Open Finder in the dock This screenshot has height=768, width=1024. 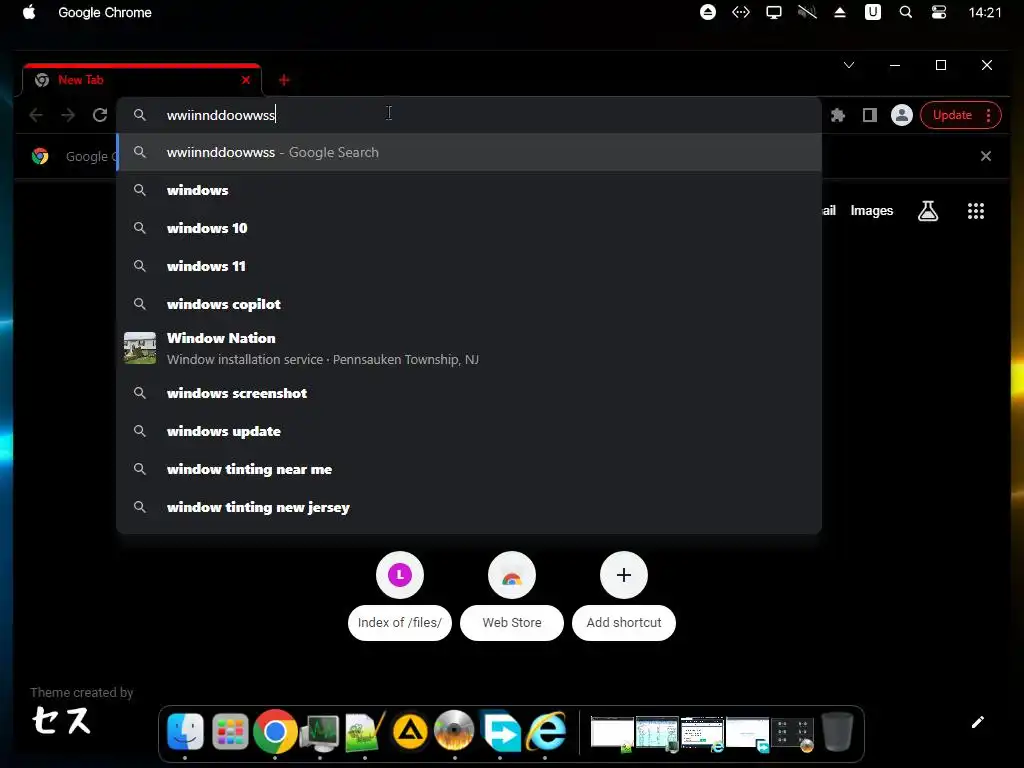click(185, 731)
